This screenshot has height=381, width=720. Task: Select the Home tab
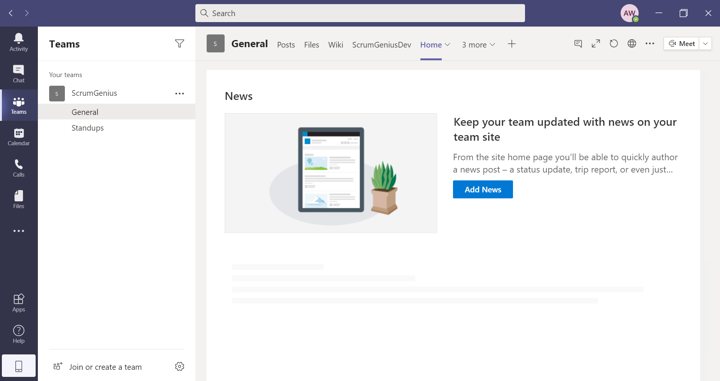pos(431,45)
